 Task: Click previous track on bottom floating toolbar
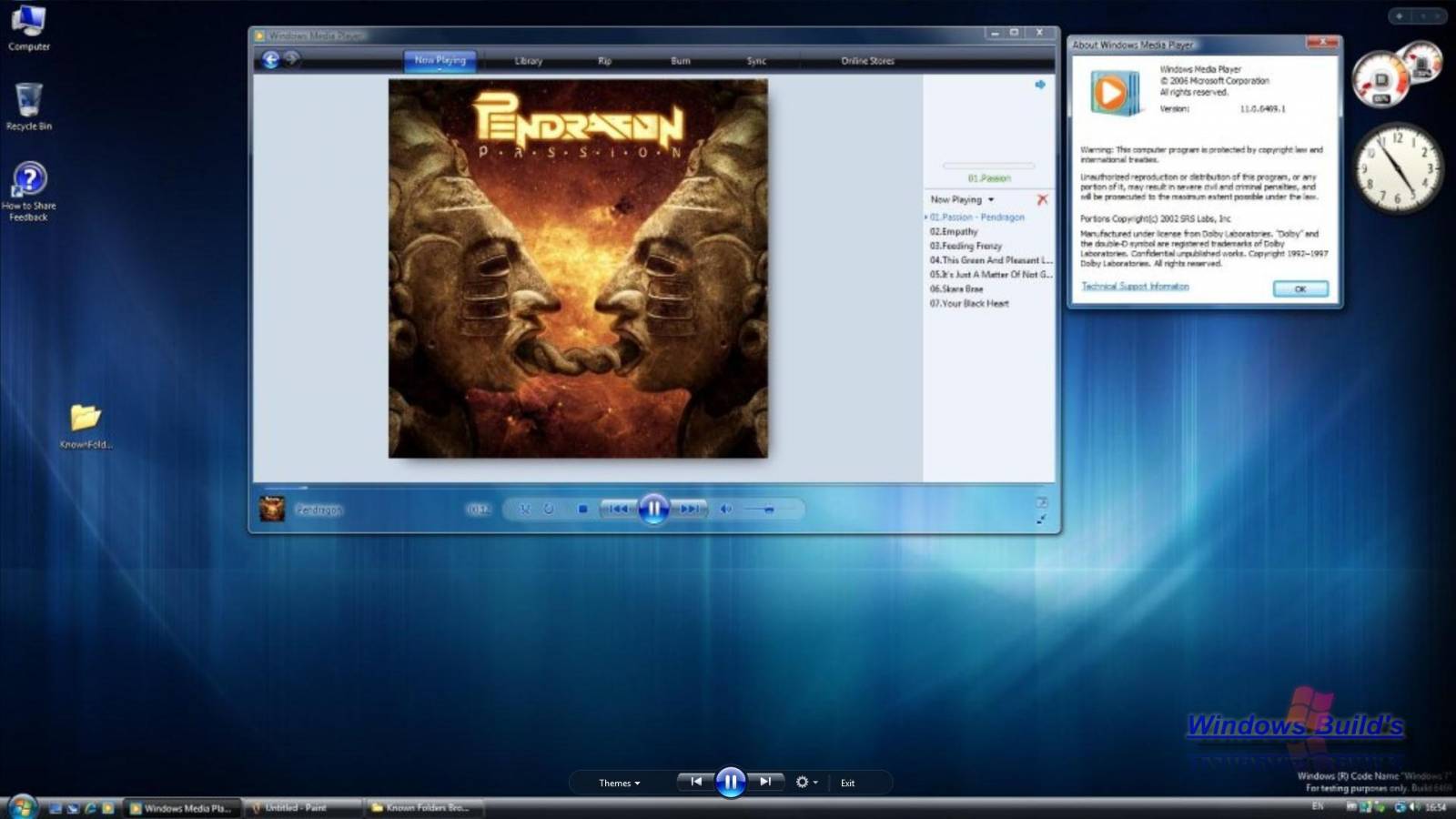696,782
